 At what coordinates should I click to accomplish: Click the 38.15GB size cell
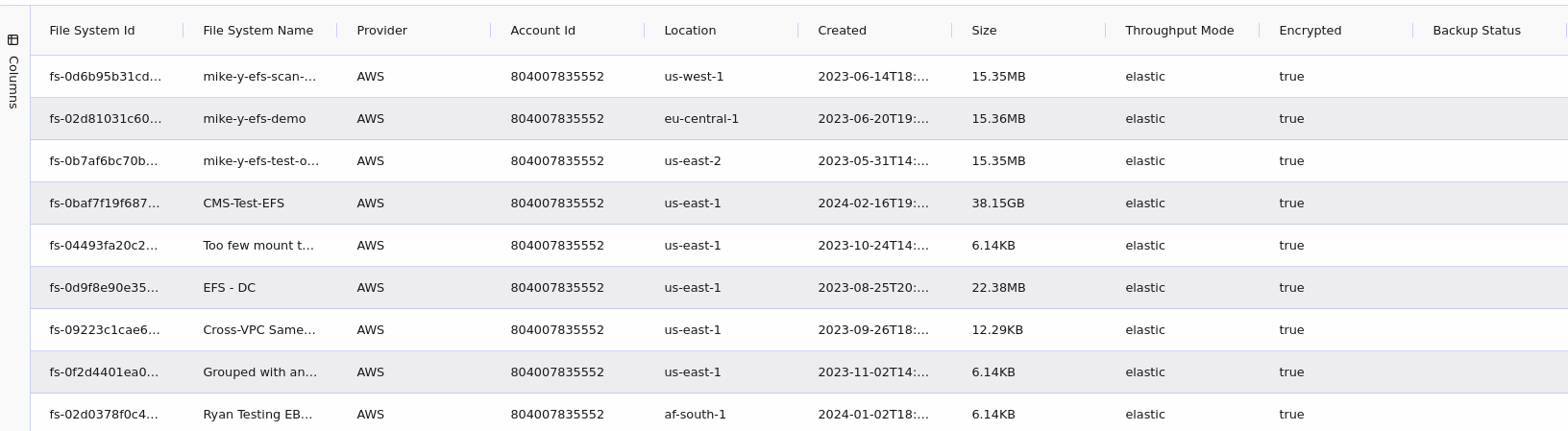(997, 204)
